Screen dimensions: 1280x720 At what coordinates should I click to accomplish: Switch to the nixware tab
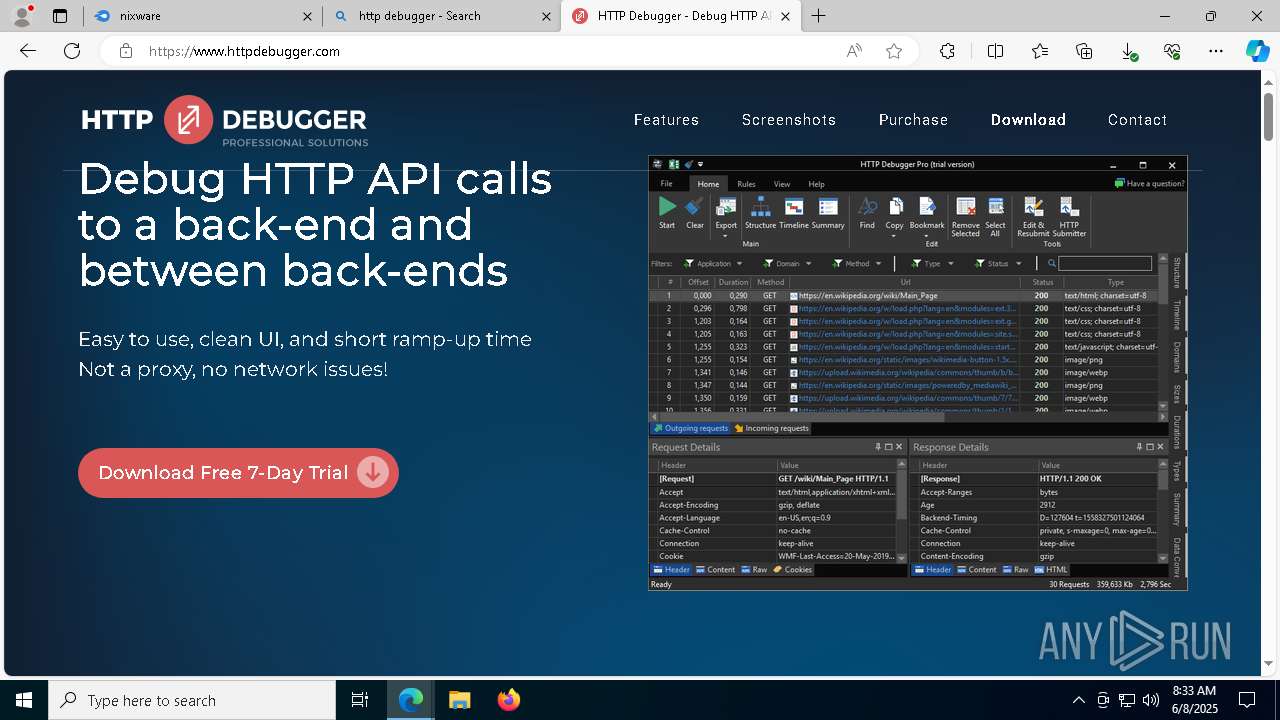pos(202,16)
